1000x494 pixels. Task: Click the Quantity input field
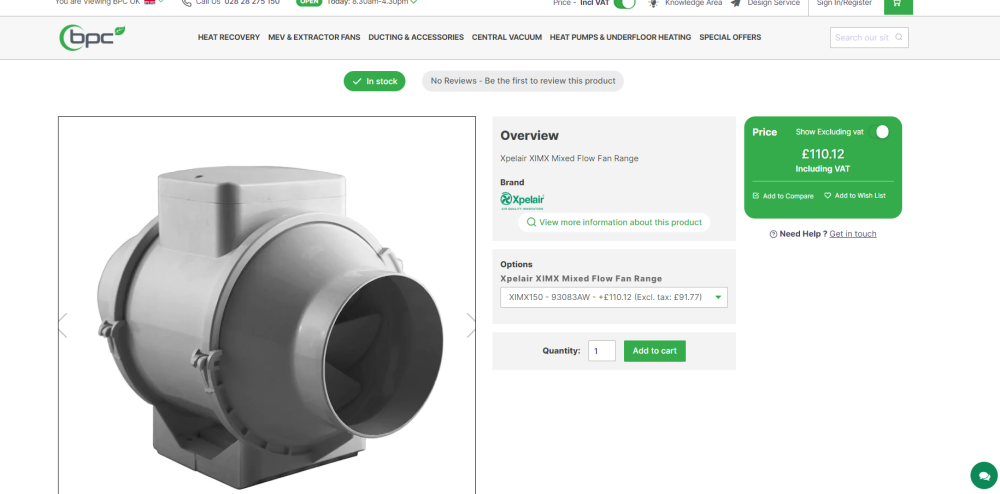coord(601,351)
